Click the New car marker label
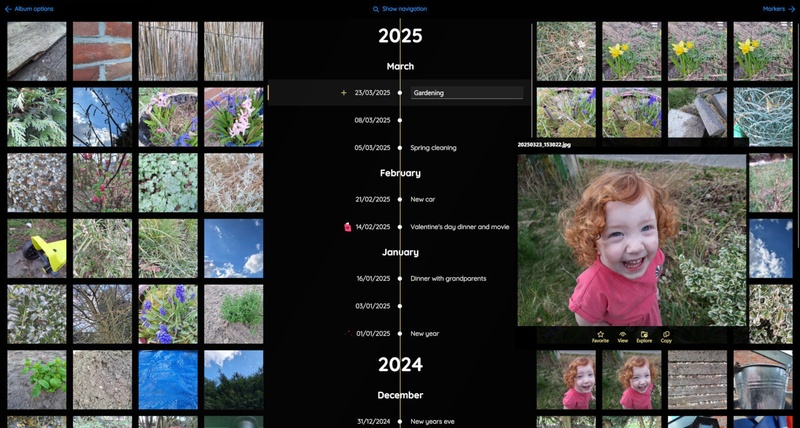Screen dimensions: 800x428 click(x=422, y=199)
